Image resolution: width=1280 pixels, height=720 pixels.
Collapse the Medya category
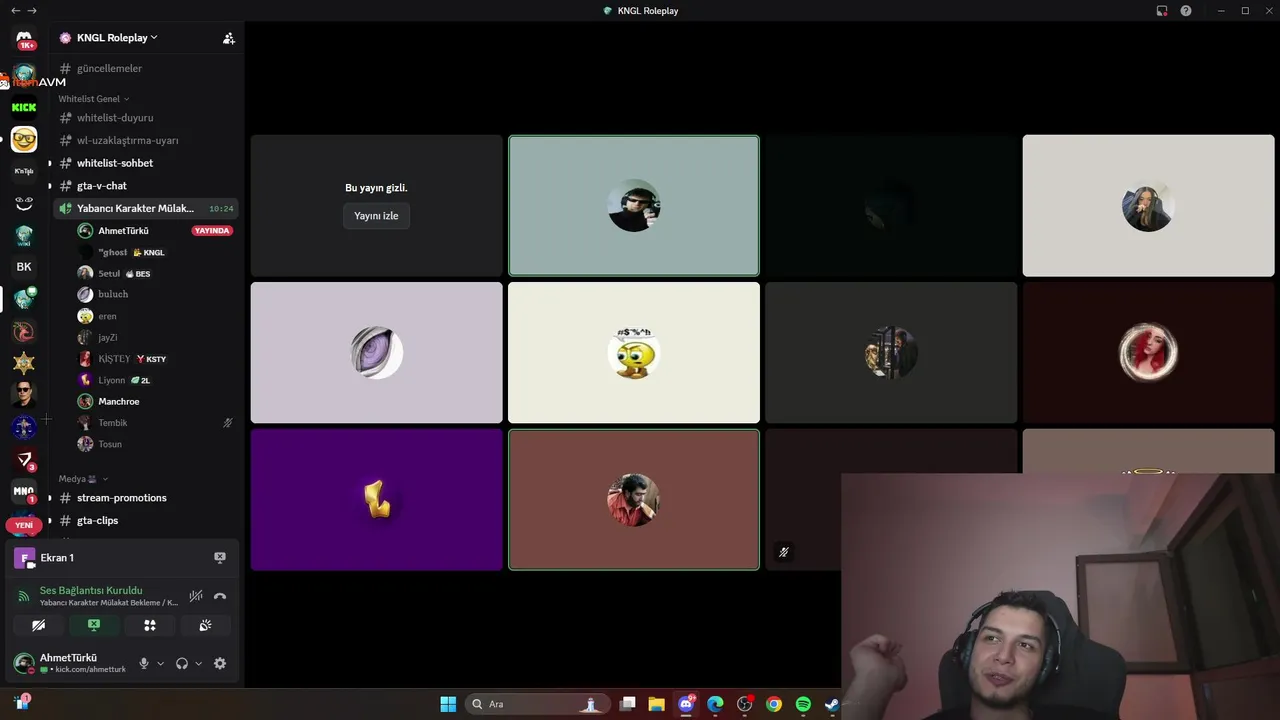pos(83,479)
